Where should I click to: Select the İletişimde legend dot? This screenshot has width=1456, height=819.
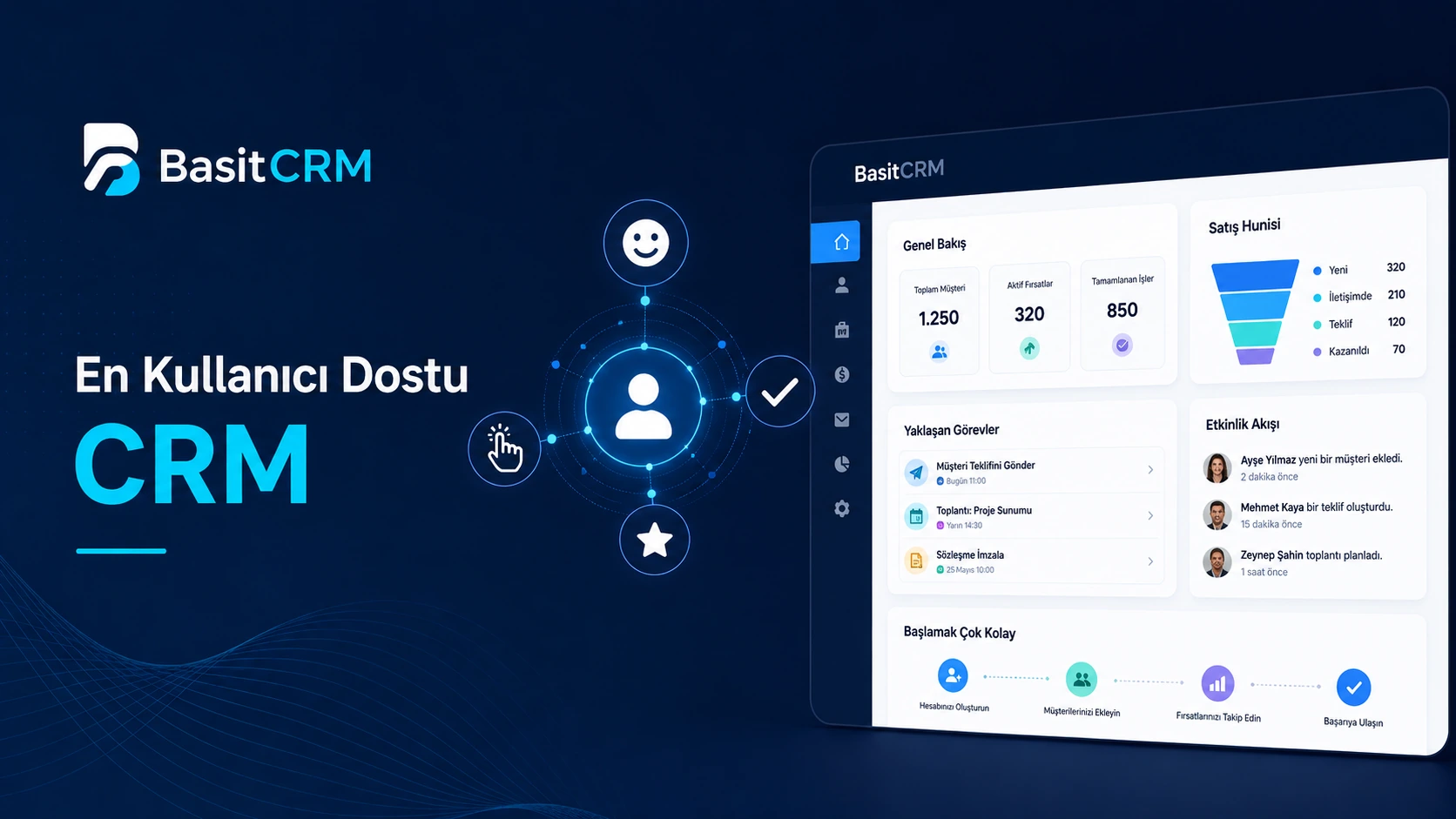click(1318, 298)
